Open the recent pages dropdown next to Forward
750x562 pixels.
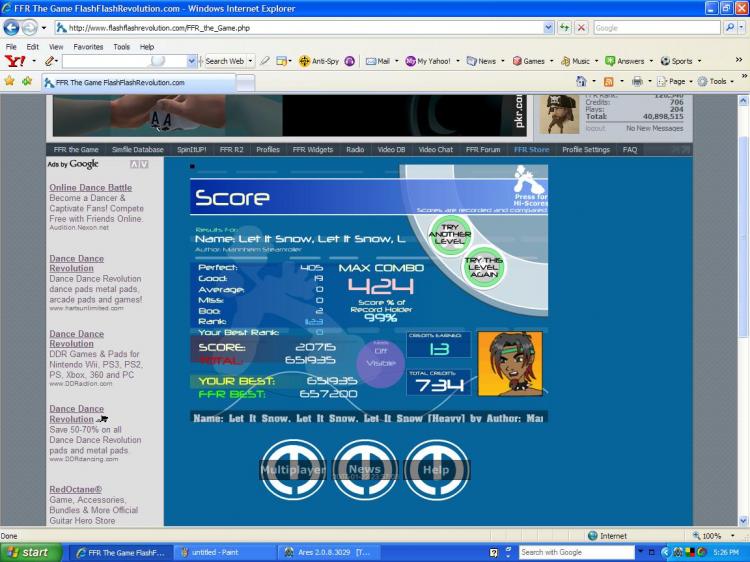[x=44, y=28]
